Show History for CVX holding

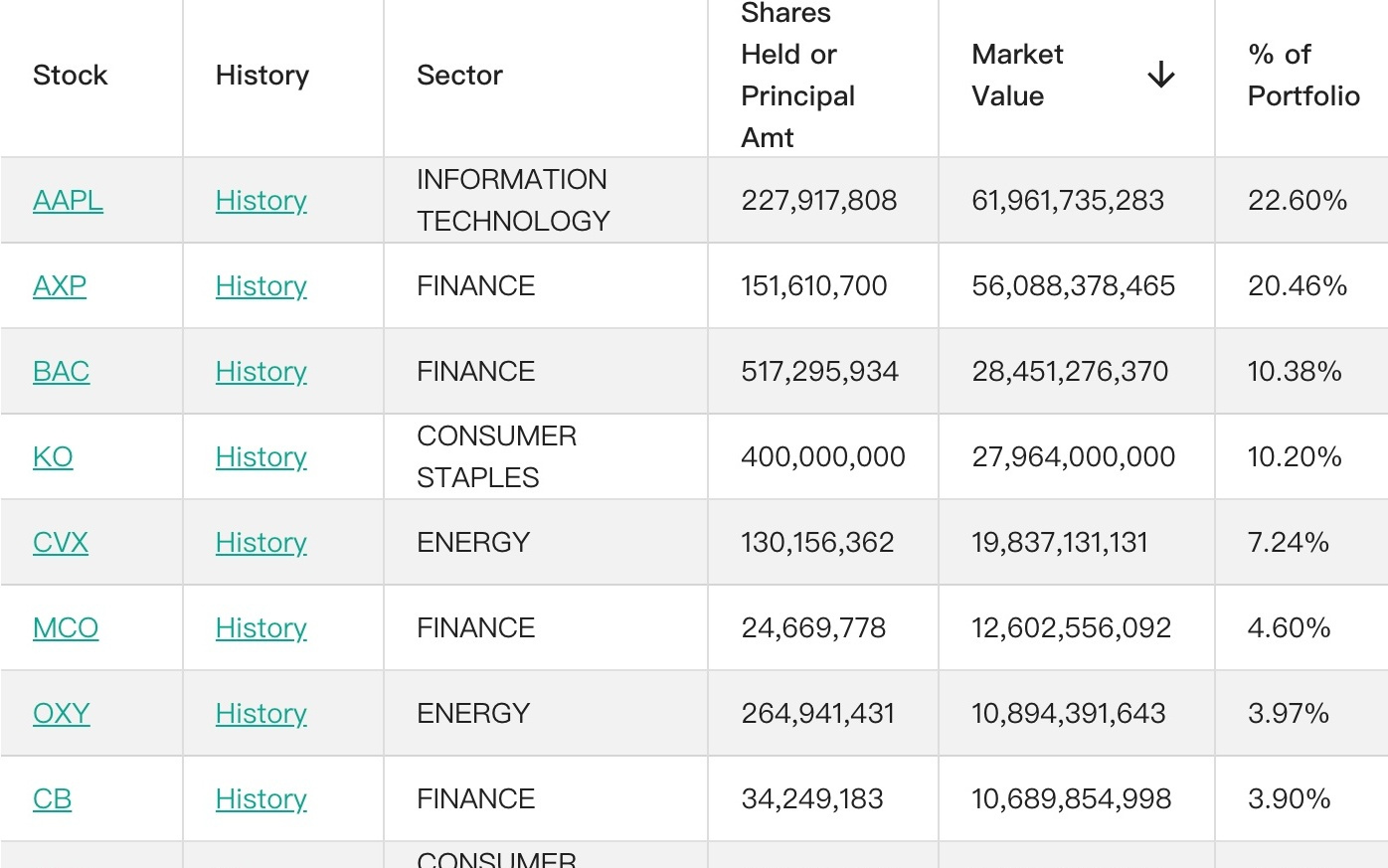pos(260,543)
